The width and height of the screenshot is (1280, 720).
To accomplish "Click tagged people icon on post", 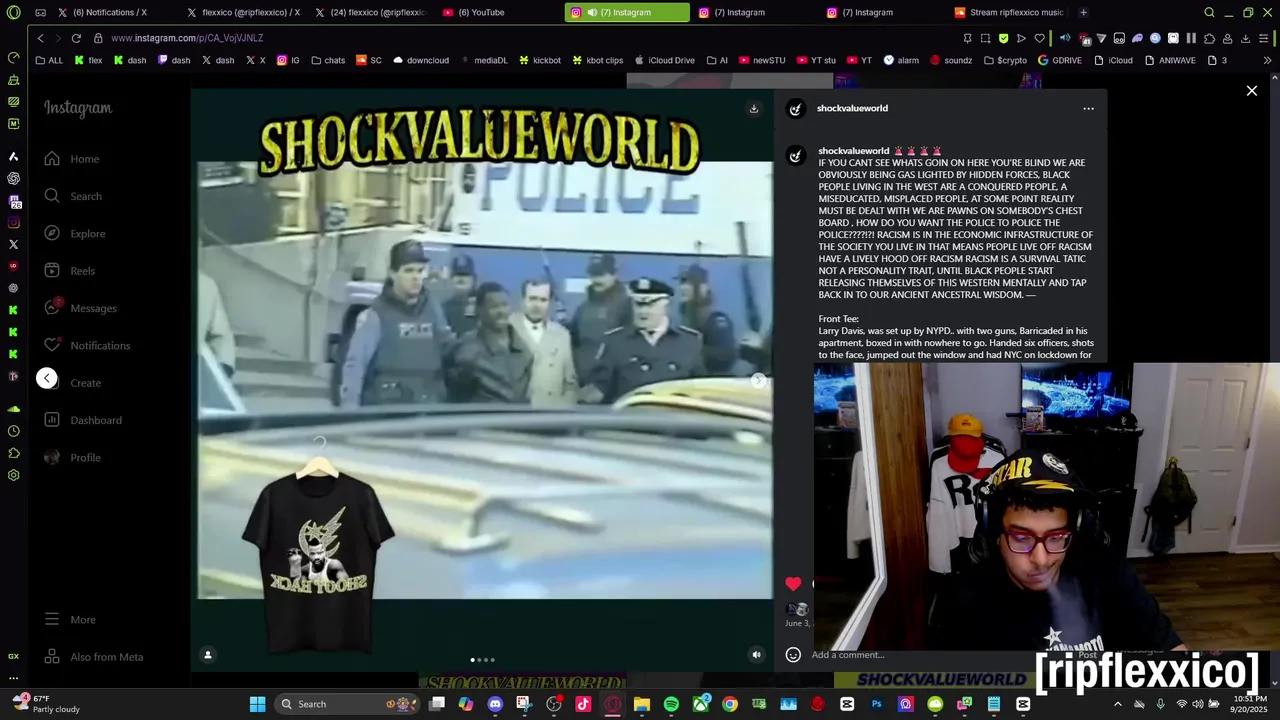I will (208, 655).
